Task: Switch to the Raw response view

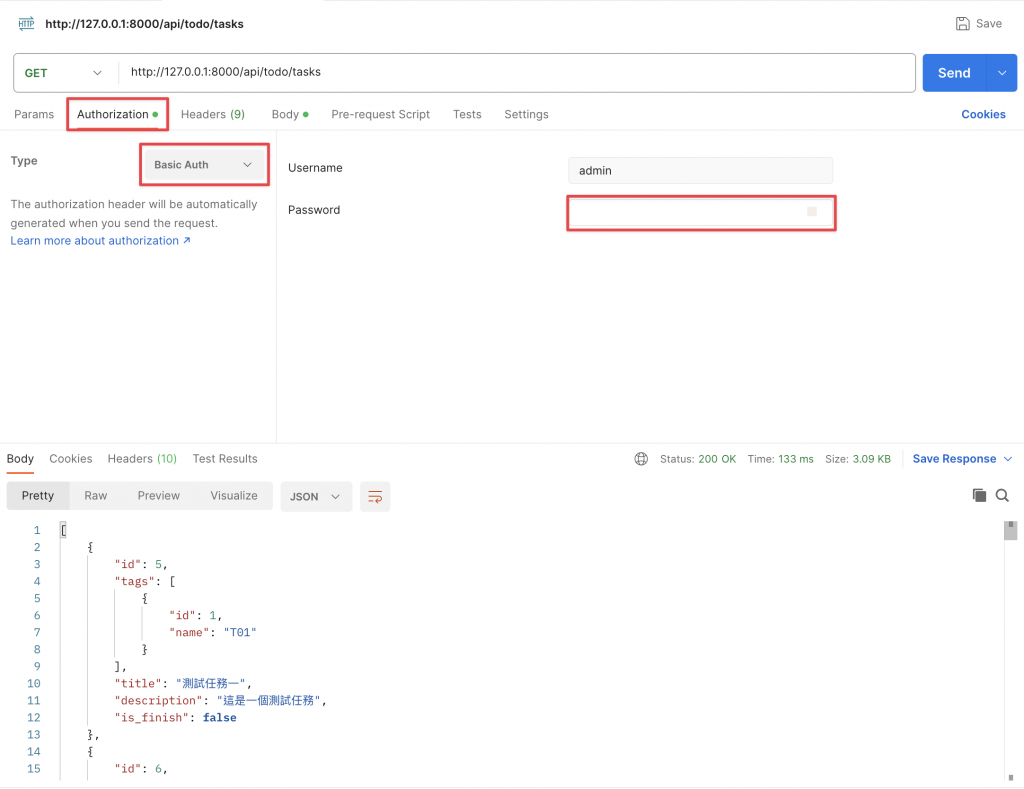Action: pos(95,496)
